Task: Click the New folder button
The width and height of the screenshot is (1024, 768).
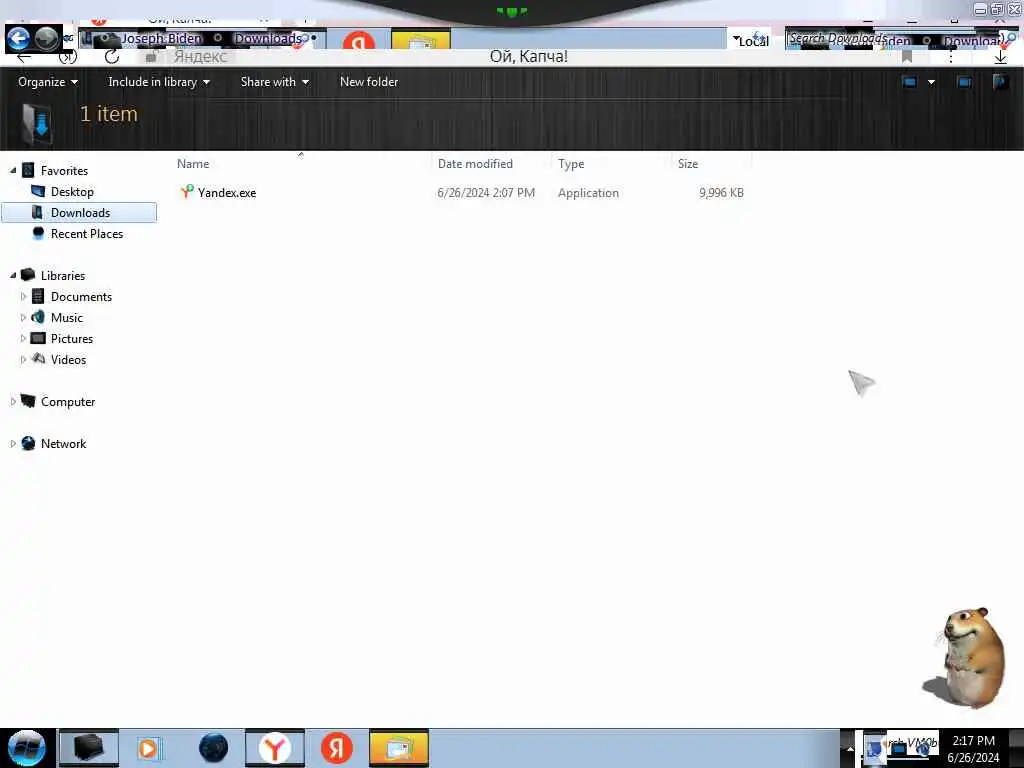Action: [x=369, y=82]
